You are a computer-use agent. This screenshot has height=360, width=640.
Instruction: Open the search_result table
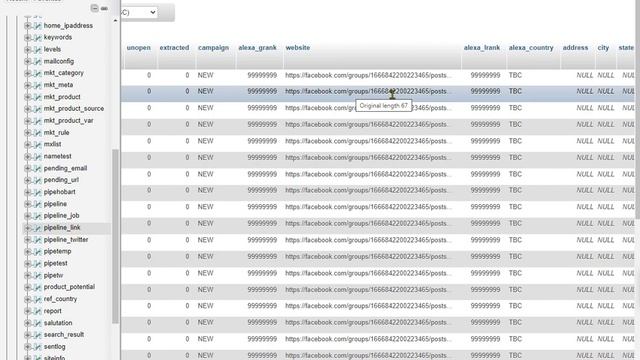point(64,335)
